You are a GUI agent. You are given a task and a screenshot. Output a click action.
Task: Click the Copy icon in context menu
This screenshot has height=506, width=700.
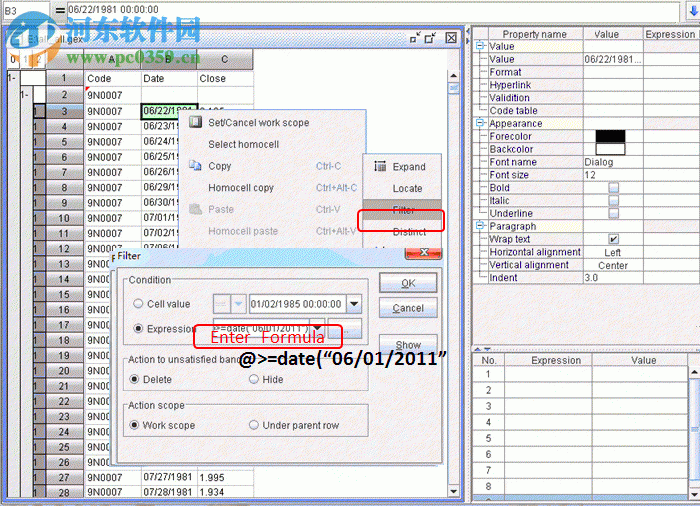pyautogui.click(x=196, y=166)
